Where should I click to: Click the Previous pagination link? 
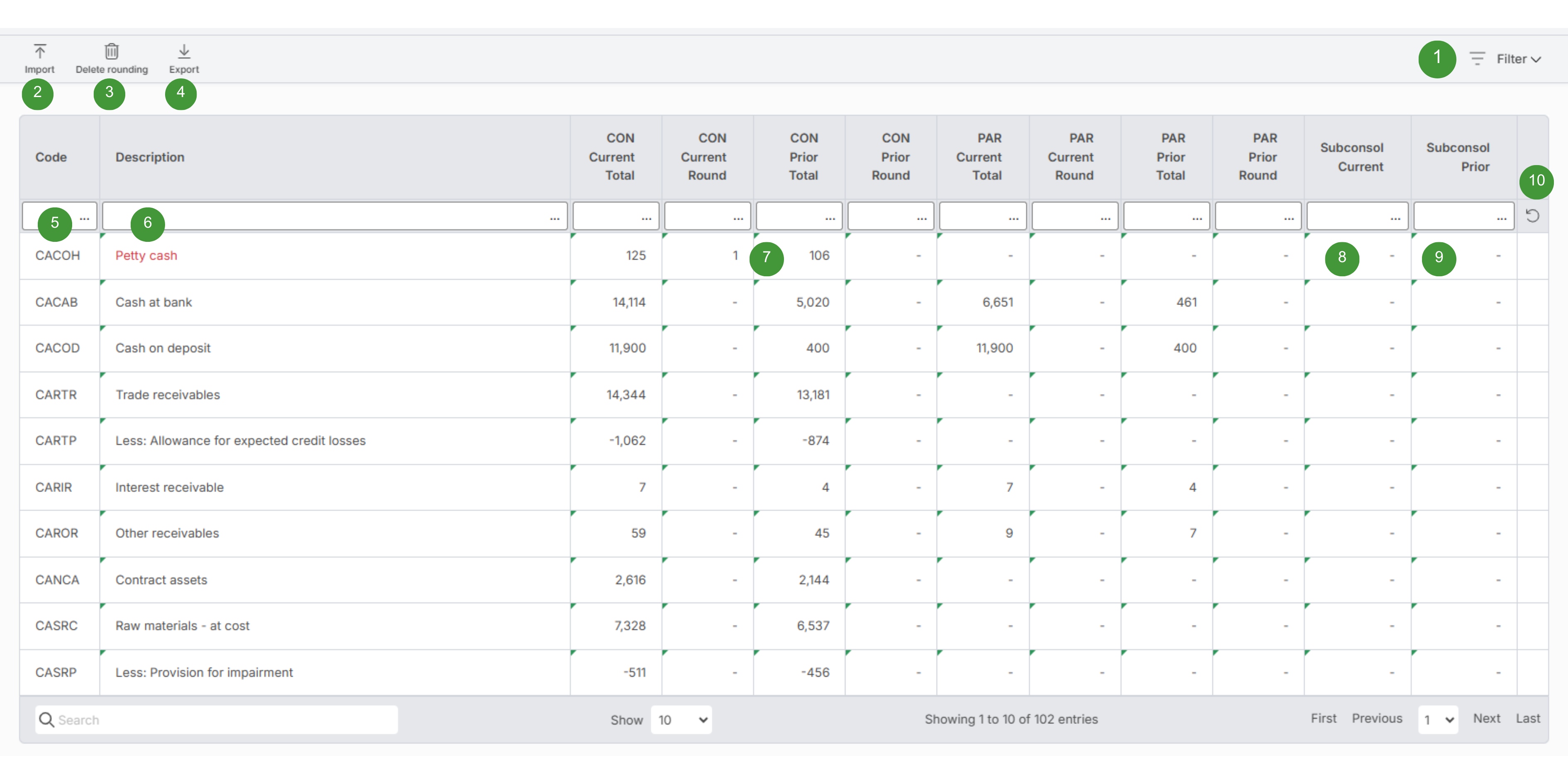[x=1378, y=718]
